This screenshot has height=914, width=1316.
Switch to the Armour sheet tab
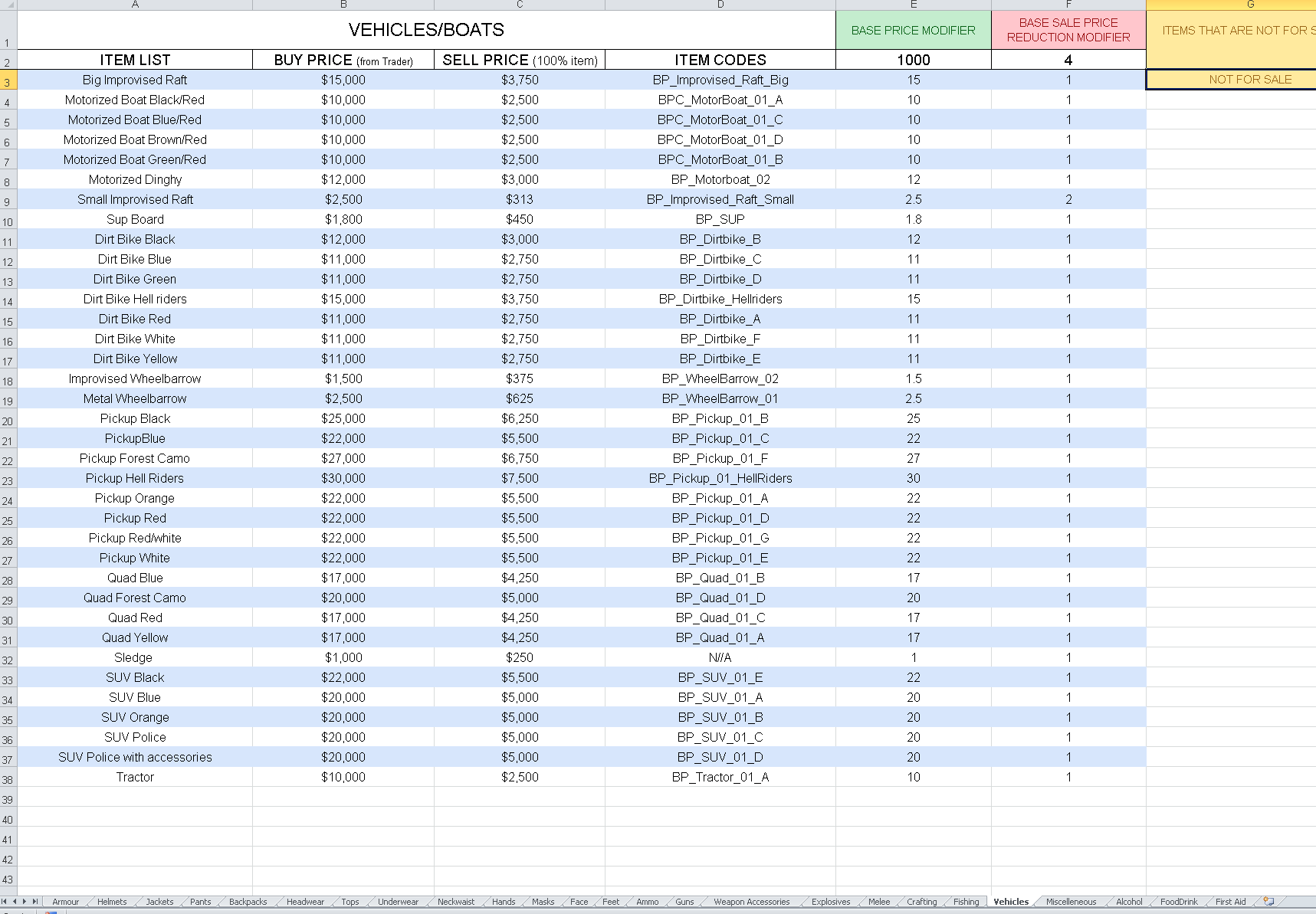[65, 902]
